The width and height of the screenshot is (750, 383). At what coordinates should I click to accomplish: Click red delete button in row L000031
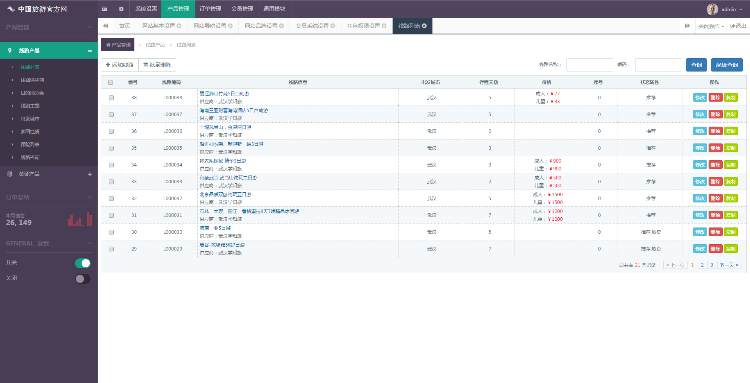(715, 215)
